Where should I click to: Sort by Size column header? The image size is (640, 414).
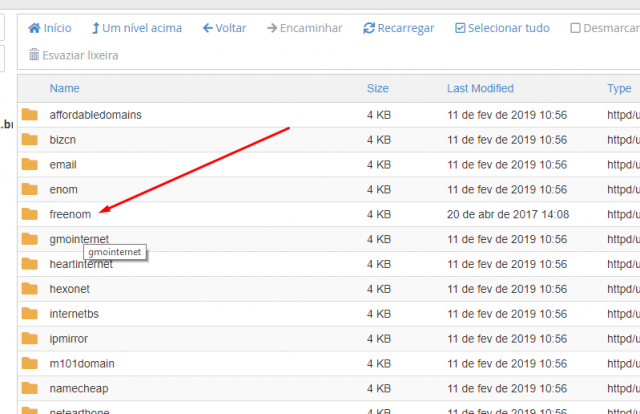point(378,88)
